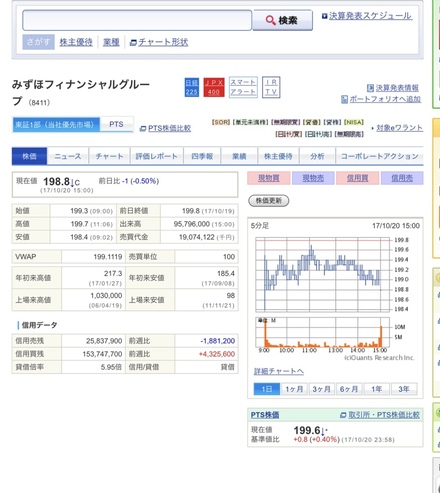Open the 株主優待 search link
The image size is (440, 493).
[x=76, y=42]
